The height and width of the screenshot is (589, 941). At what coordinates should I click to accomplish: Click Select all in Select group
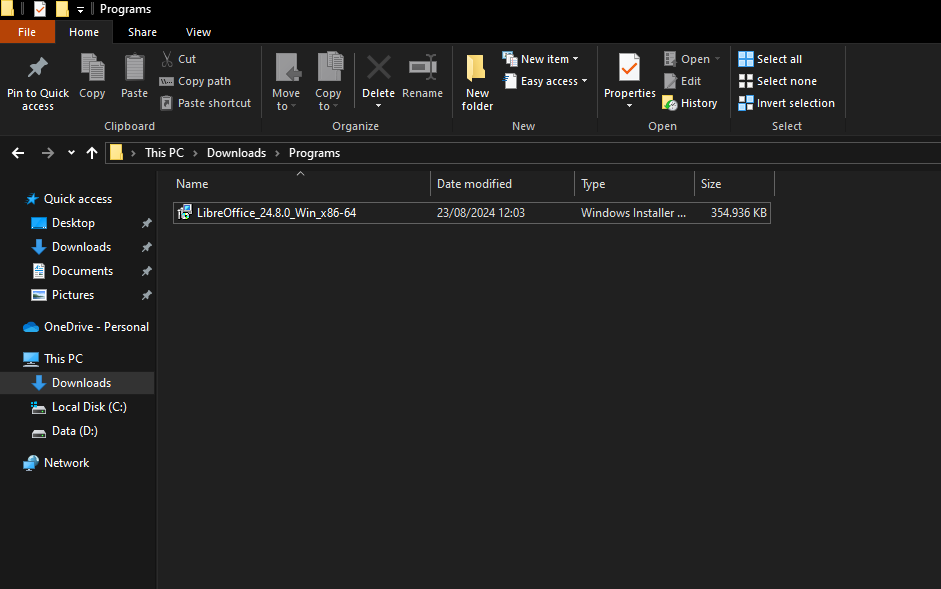point(770,59)
